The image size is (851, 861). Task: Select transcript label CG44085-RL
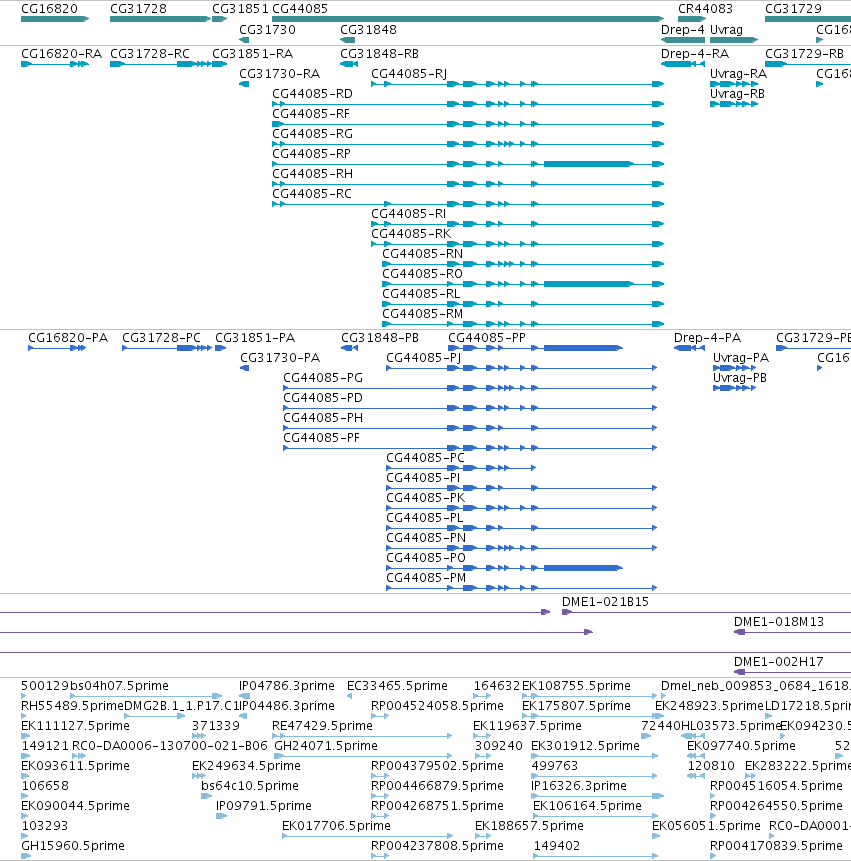[421, 294]
